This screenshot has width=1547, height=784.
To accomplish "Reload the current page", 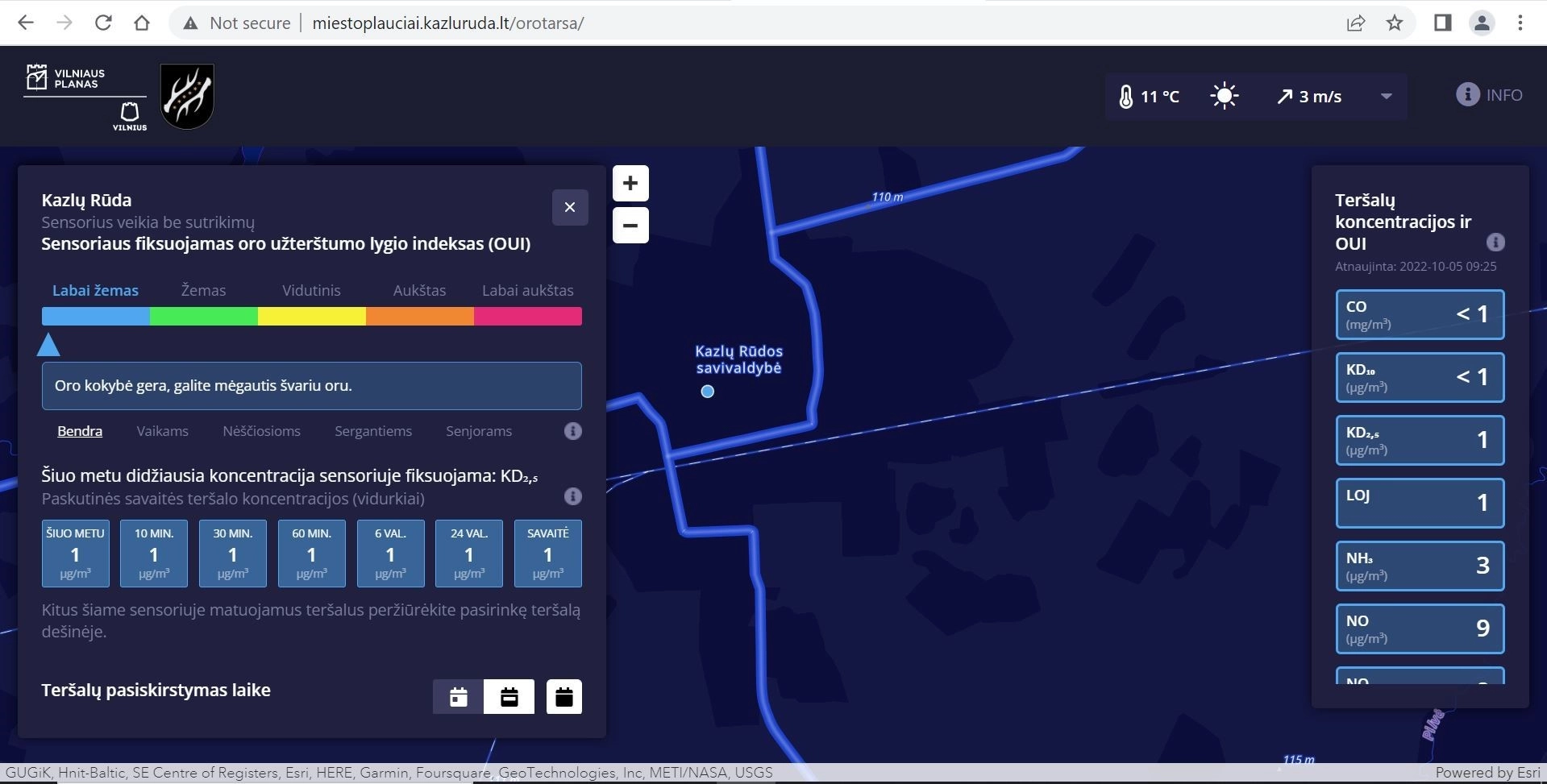I will (103, 23).
